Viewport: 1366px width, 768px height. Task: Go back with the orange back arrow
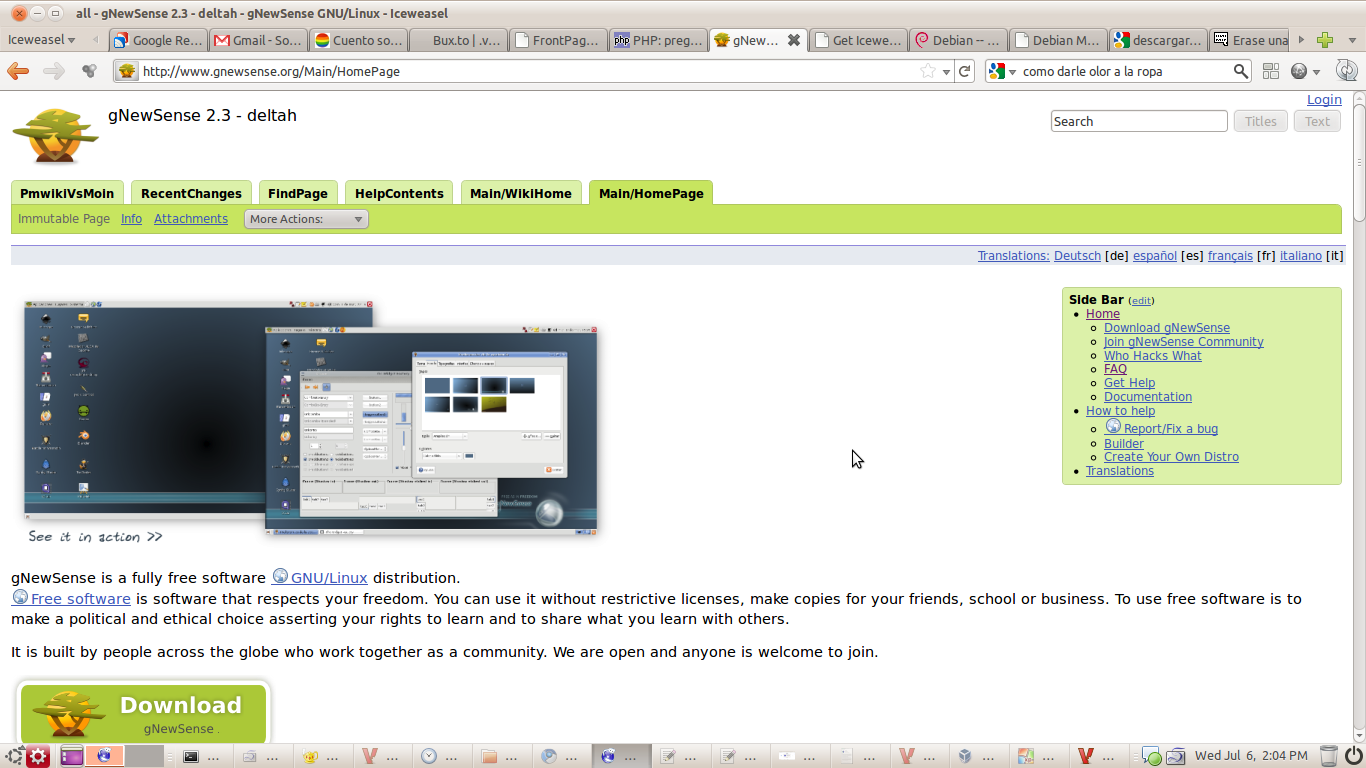18,71
